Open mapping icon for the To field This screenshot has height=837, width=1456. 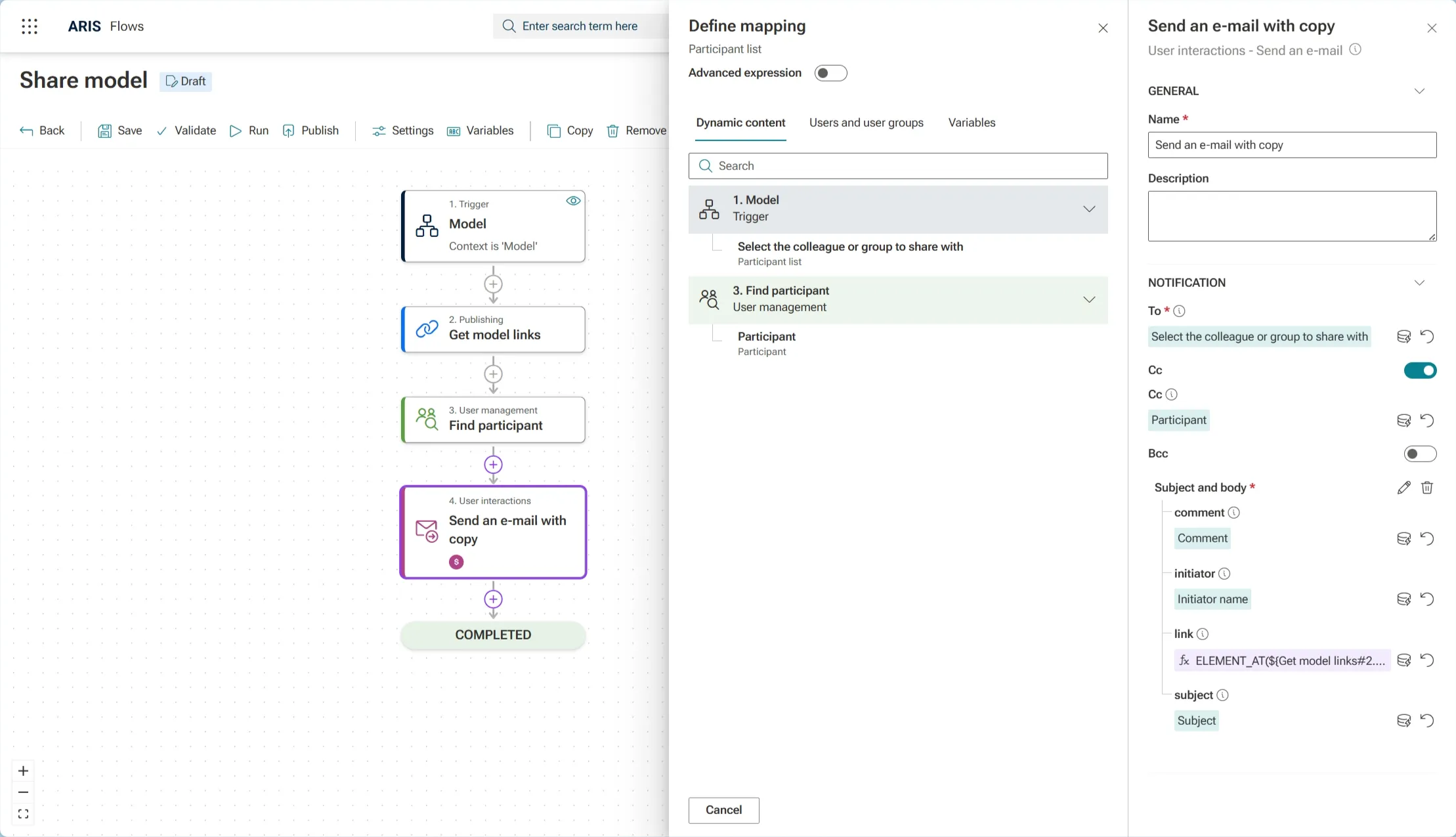click(x=1403, y=337)
